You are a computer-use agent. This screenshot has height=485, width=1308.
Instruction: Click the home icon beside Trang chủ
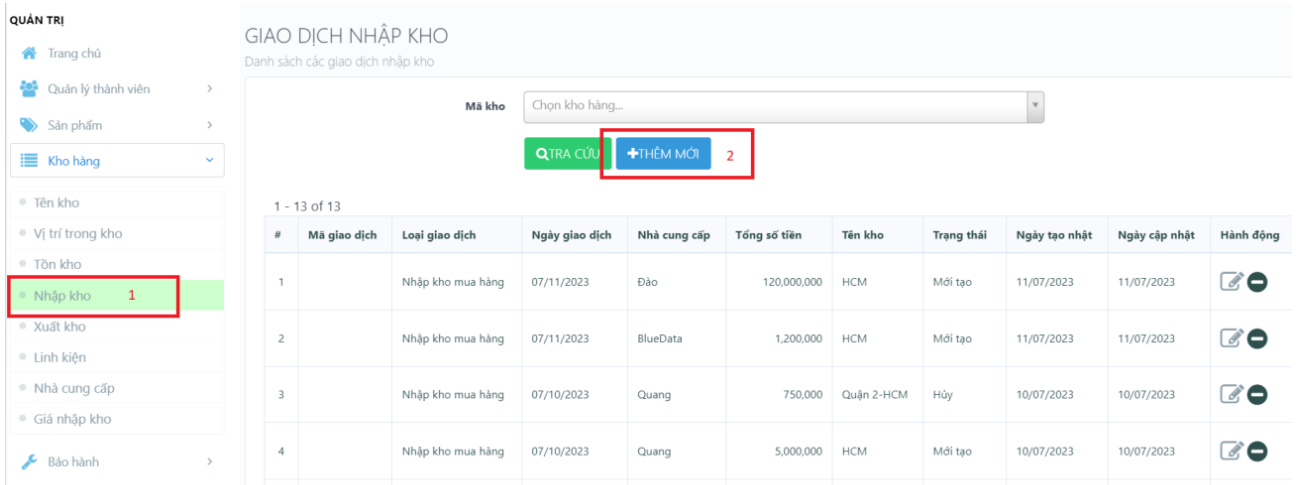(29, 53)
